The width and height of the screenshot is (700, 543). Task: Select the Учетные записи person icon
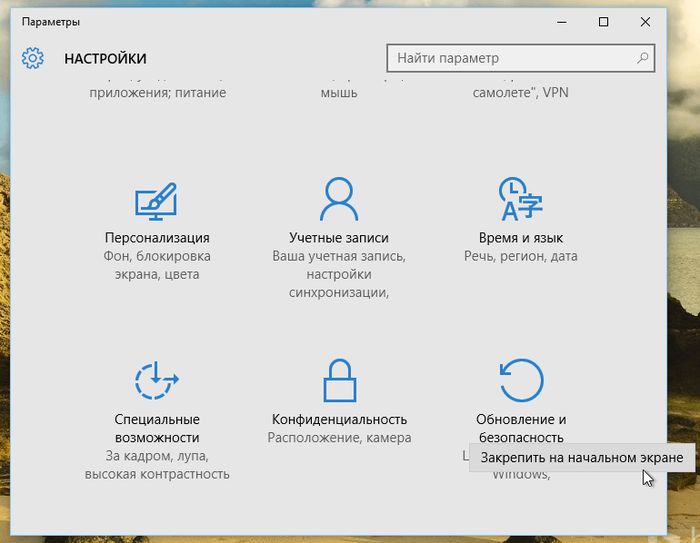tap(338, 199)
